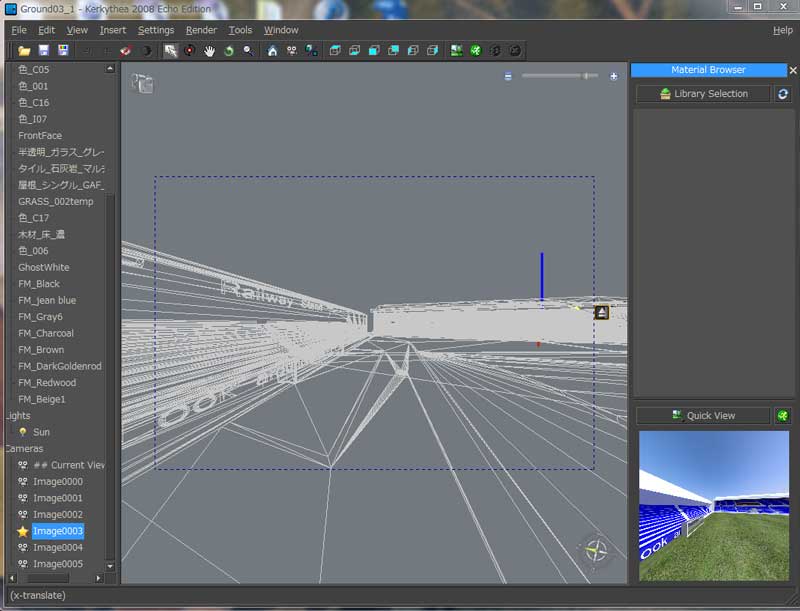Image resolution: width=800 pixels, height=611 pixels.
Task: Select the Sun light in tree
Action: point(41,432)
